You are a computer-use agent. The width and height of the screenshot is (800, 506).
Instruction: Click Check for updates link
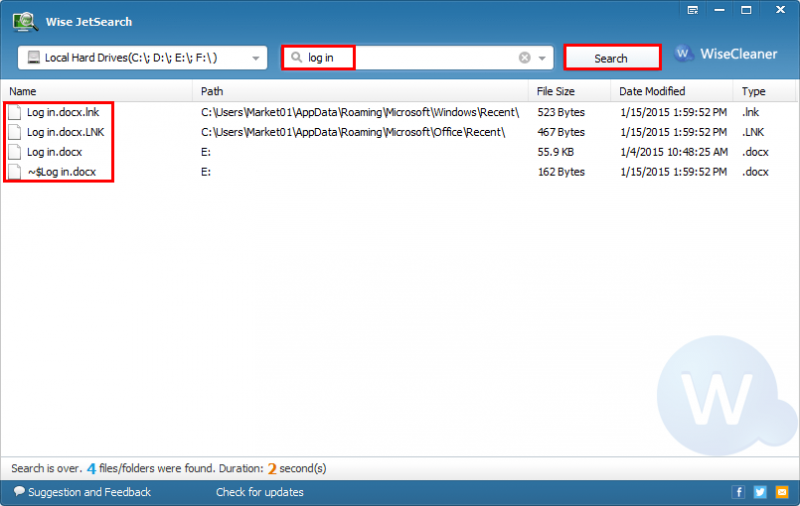pyautogui.click(x=260, y=492)
